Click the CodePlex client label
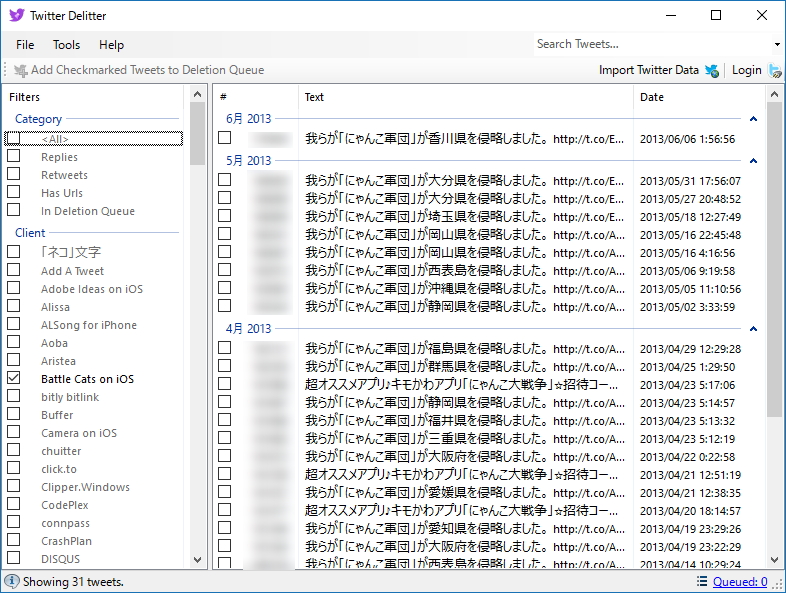This screenshot has width=786, height=593. [65, 505]
